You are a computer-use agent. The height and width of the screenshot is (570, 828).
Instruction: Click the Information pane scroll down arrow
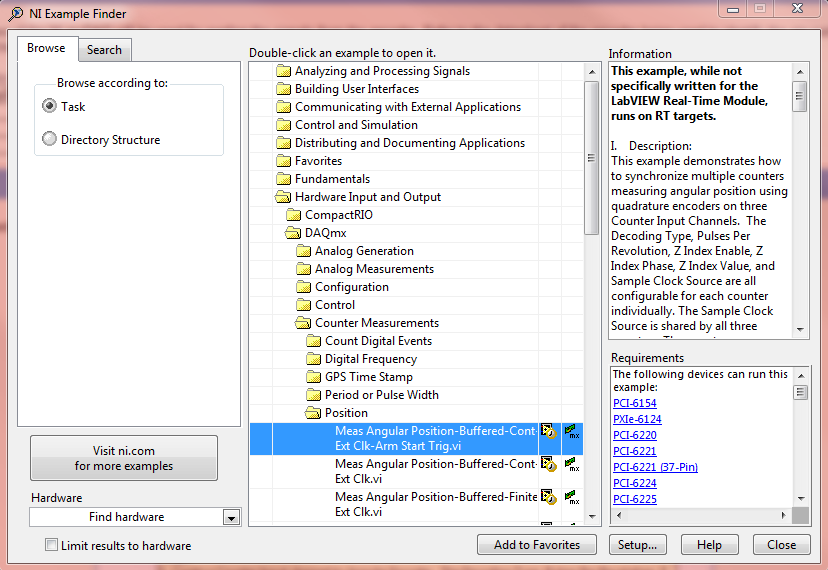coord(800,329)
